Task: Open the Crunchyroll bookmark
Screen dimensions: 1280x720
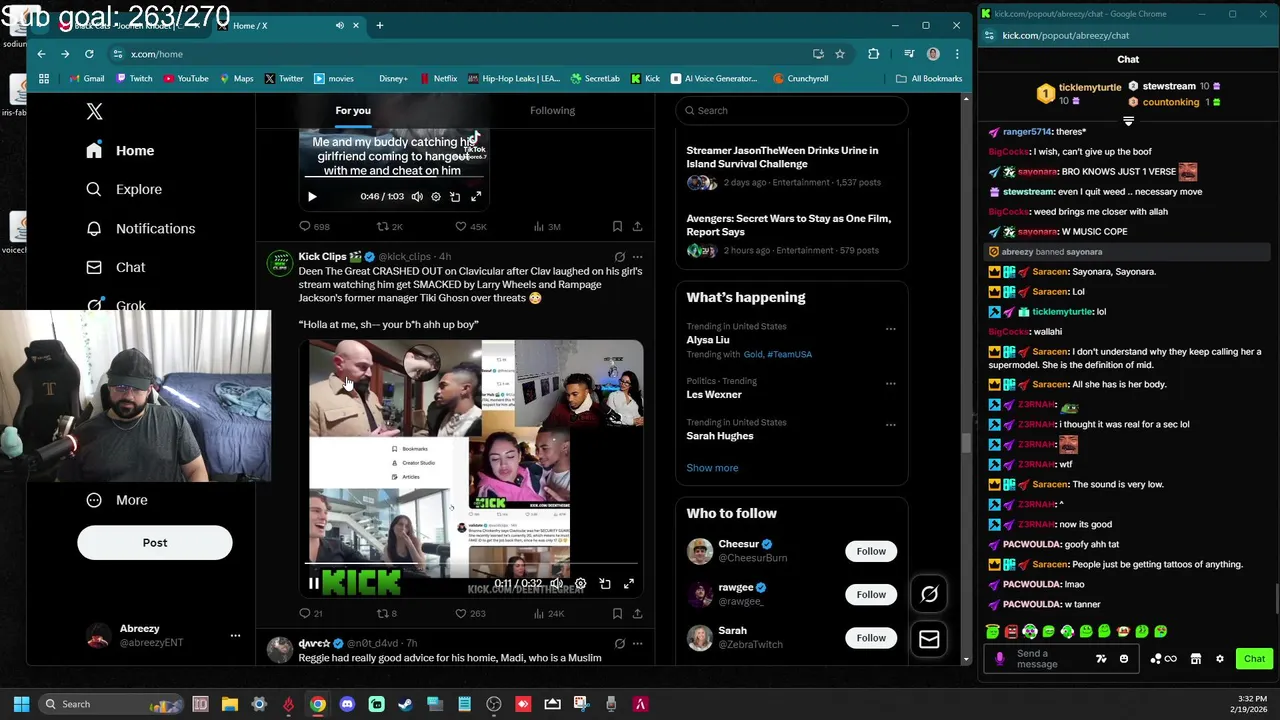Action: [x=800, y=78]
